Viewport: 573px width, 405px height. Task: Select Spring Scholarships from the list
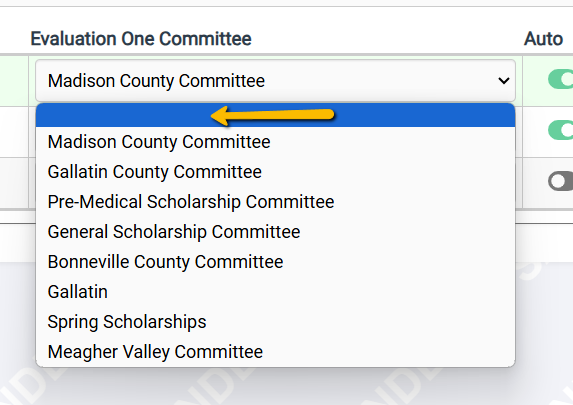tap(275, 322)
